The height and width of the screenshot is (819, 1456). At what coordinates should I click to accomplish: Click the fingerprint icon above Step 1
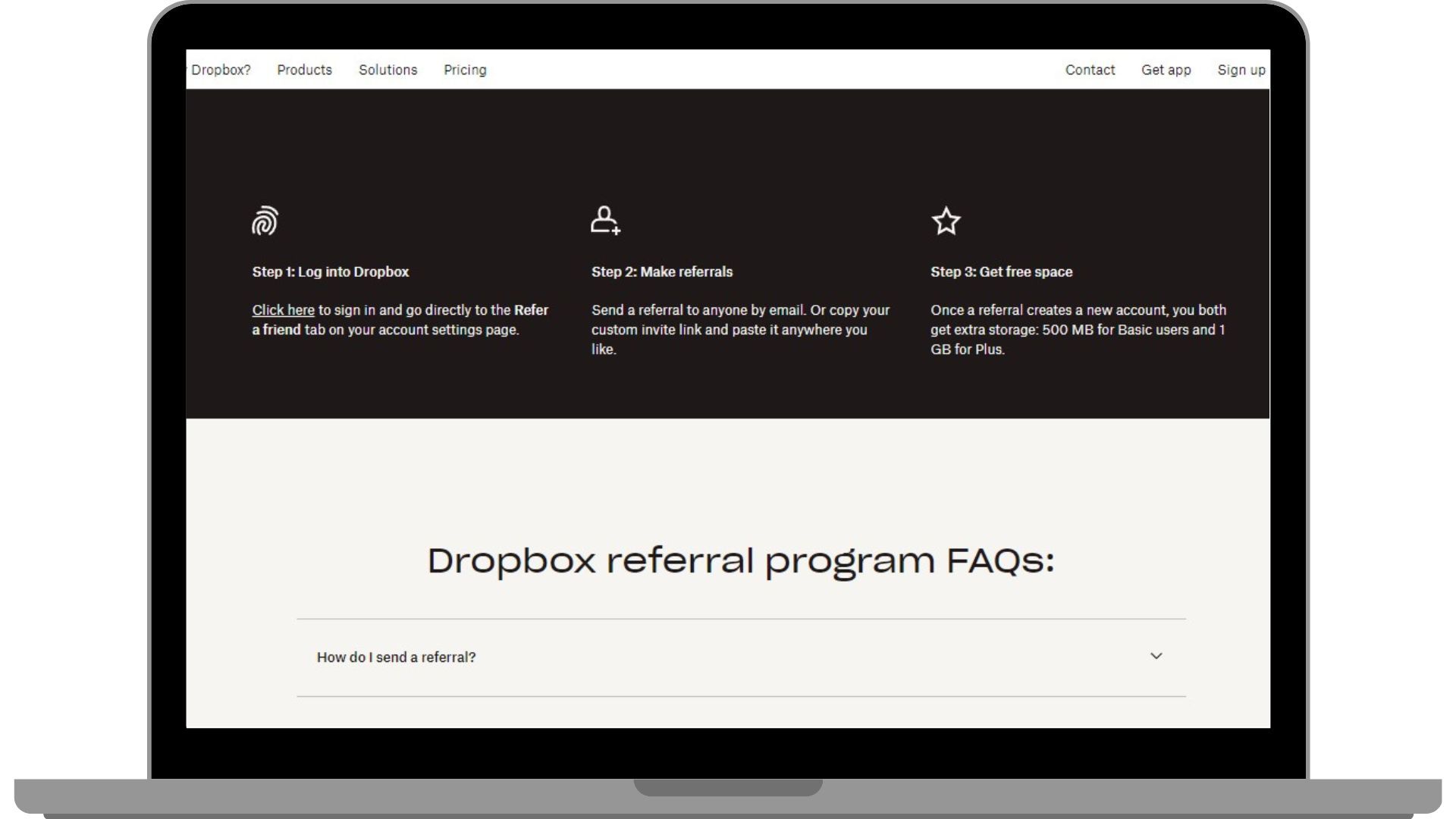click(265, 221)
